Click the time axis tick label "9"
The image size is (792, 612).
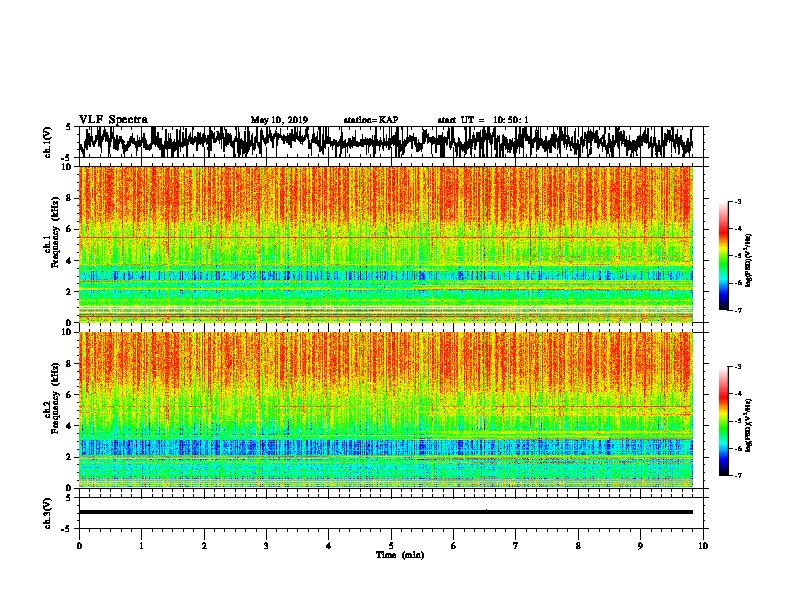tap(640, 546)
